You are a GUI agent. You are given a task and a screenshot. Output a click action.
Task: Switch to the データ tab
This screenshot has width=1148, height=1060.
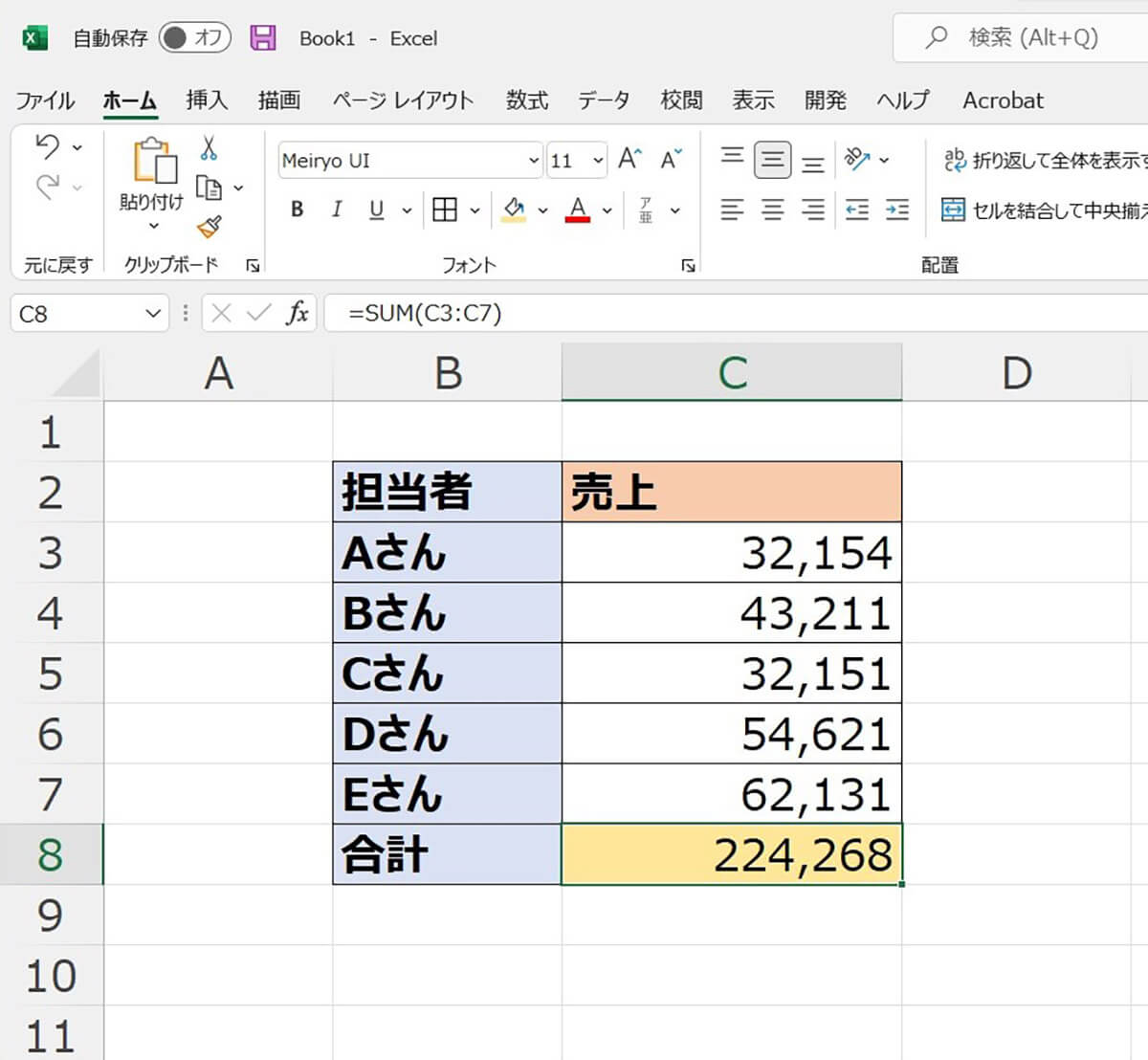point(604,100)
